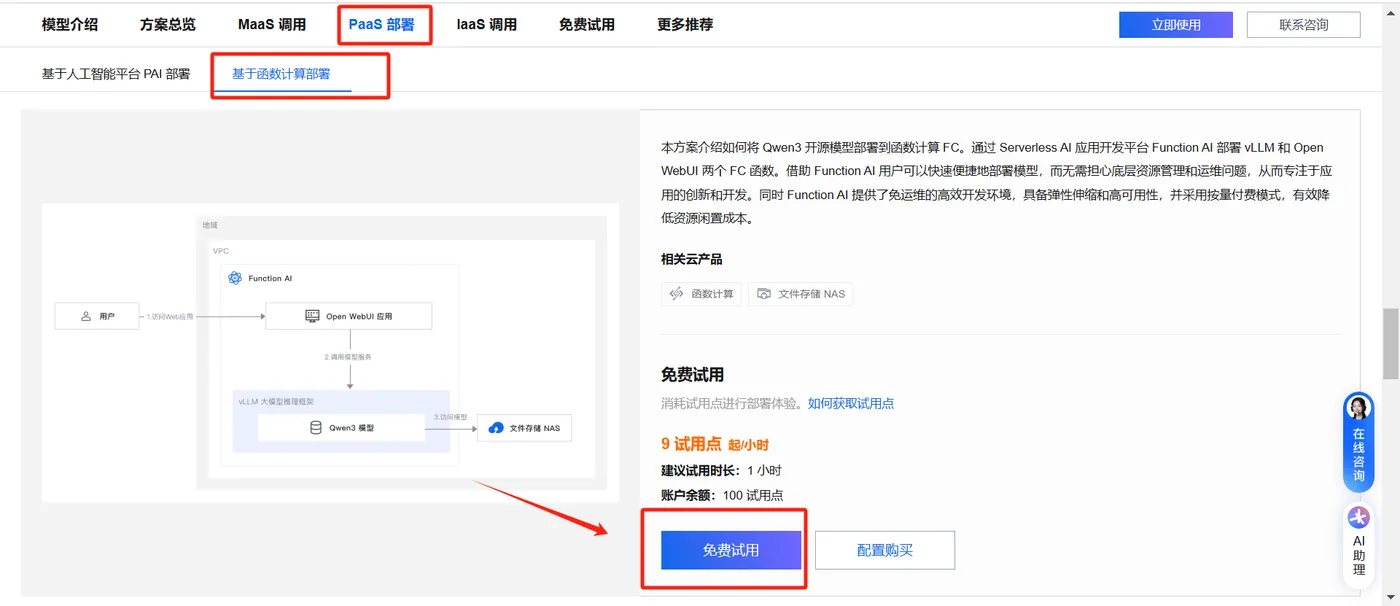Open the AI 助理 widget

(x=1359, y=545)
